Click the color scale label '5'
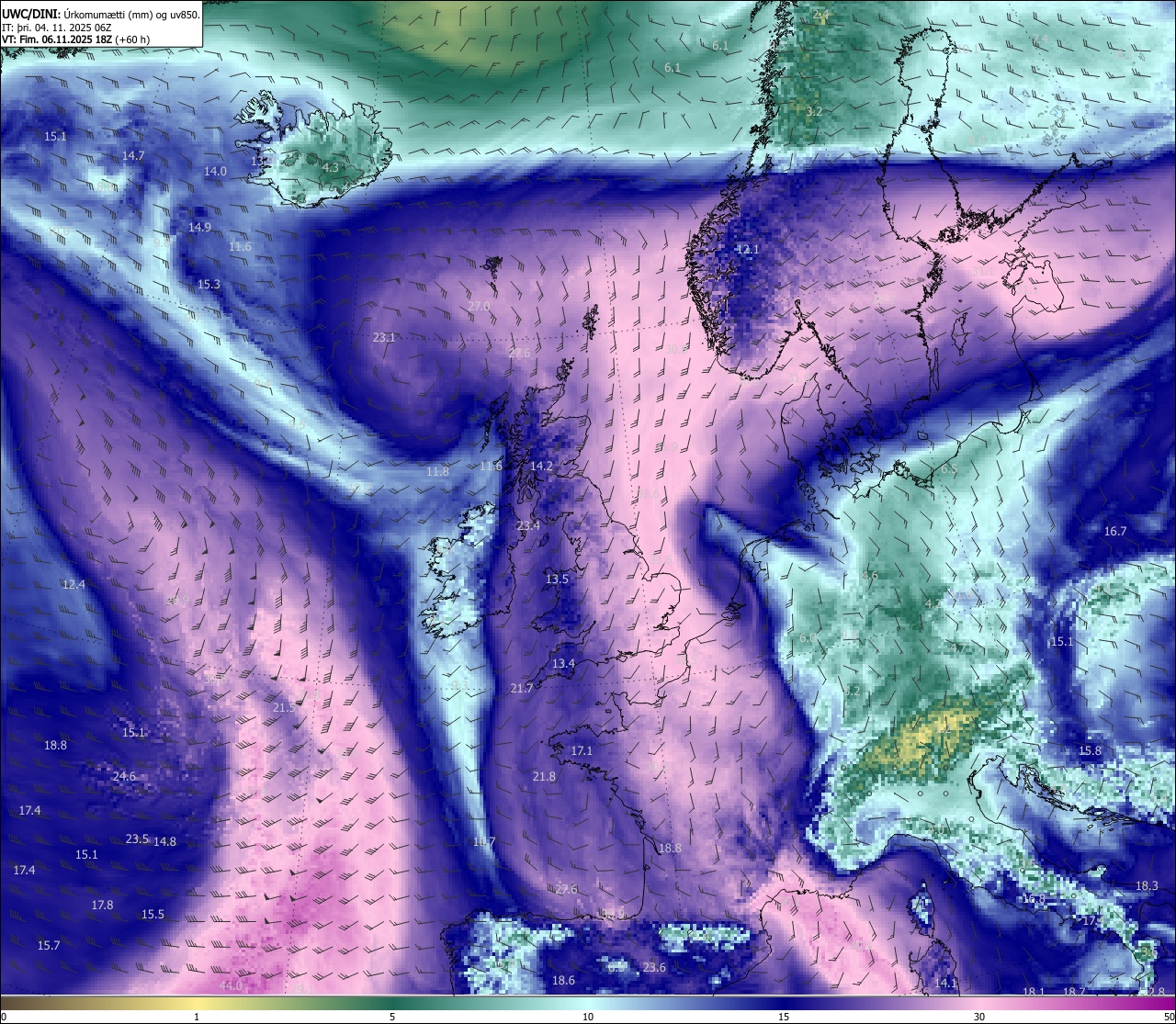Viewport: 1176px width, 1024px height. click(392, 1017)
